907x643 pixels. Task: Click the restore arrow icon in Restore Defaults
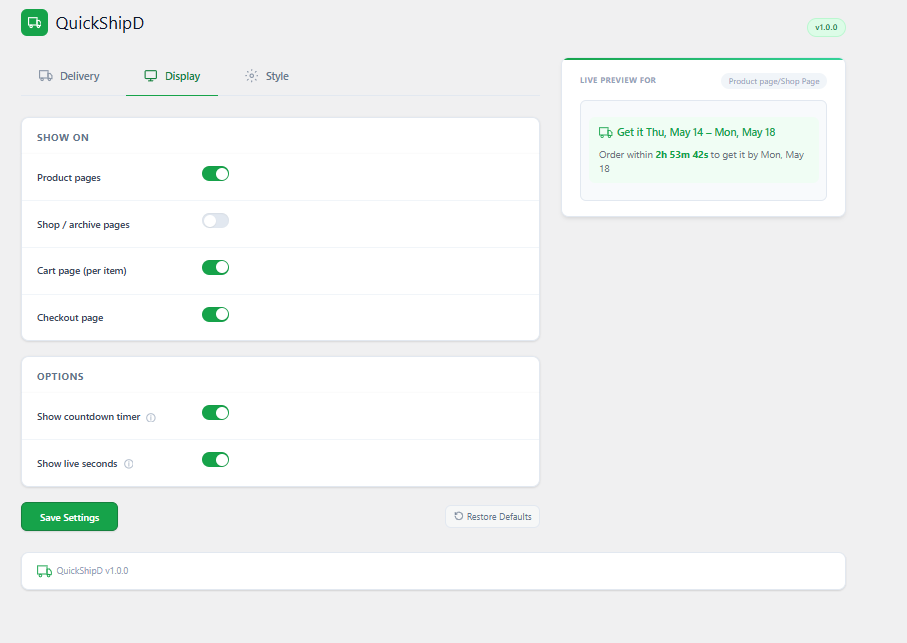pyautogui.click(x=459, y=516)
